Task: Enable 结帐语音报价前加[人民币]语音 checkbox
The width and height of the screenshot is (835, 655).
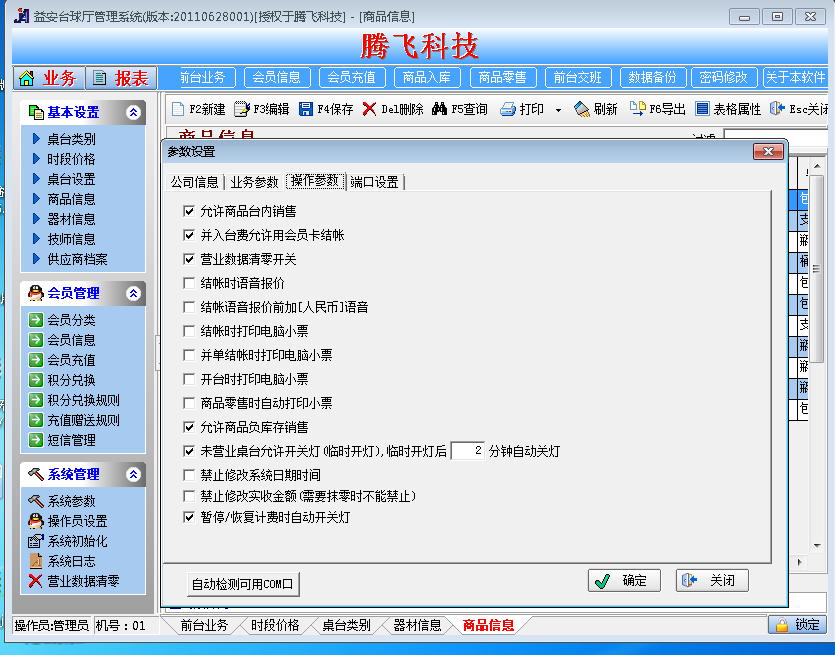Action: 189,307
